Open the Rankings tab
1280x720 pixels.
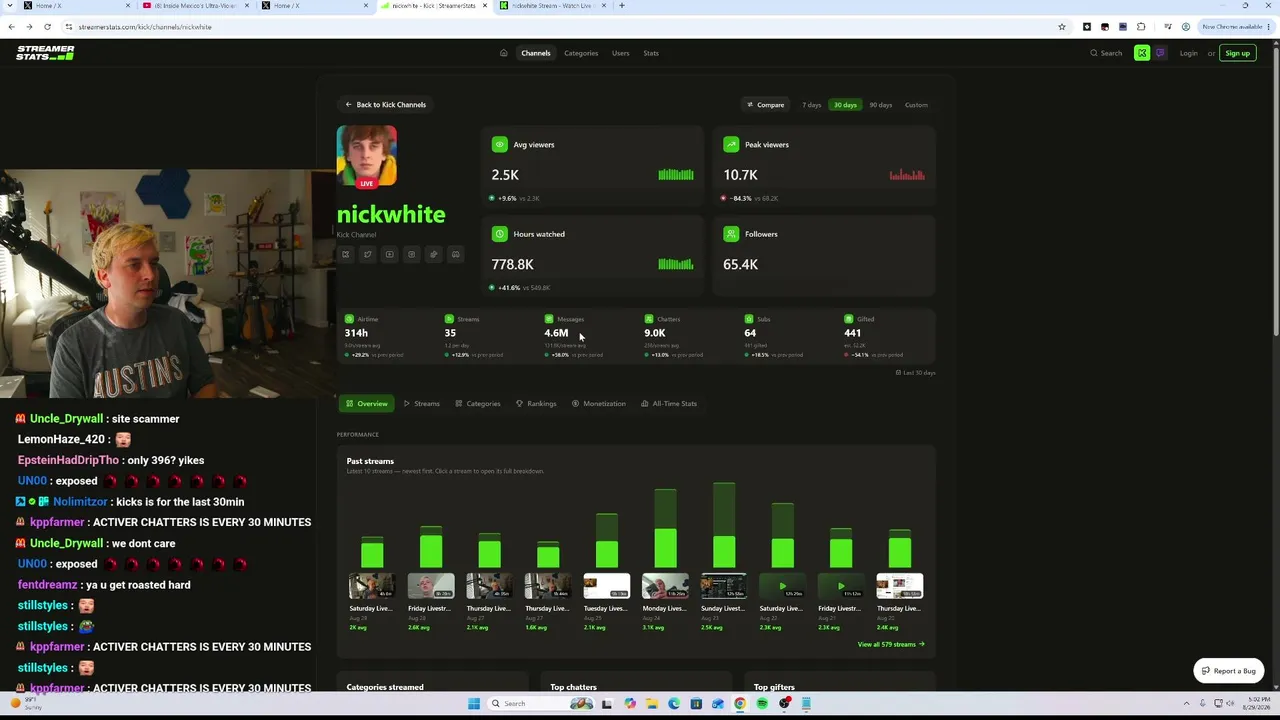536,404
